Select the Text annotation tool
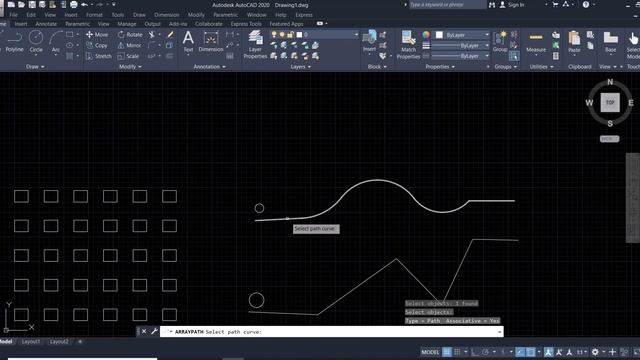The image size is (640, 360). click(x=188, y=42)
